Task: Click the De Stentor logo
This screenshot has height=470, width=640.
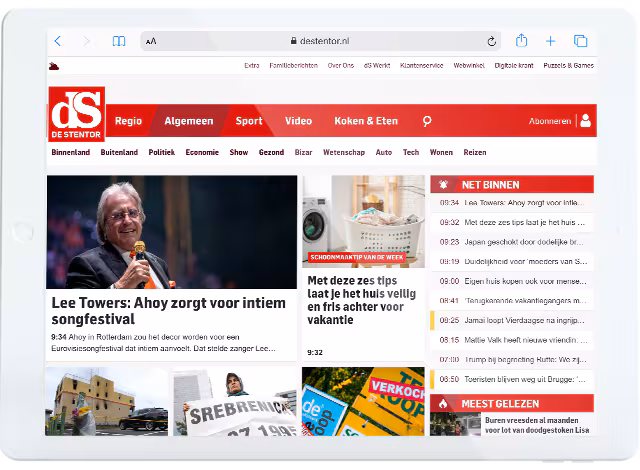Action: point(76,113)
